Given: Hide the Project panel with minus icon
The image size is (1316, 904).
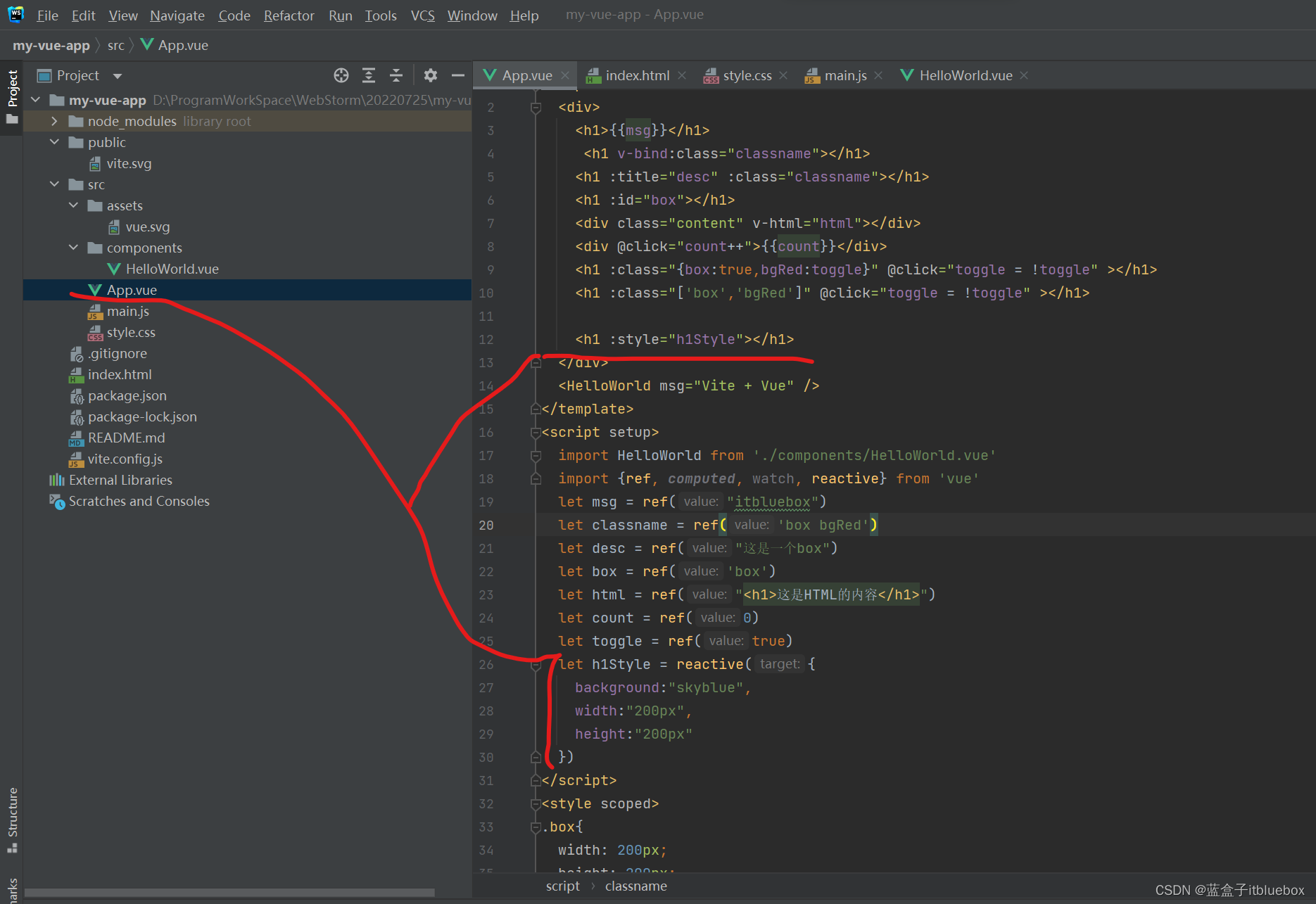Looking at the screenshot, I should (458, 75).
